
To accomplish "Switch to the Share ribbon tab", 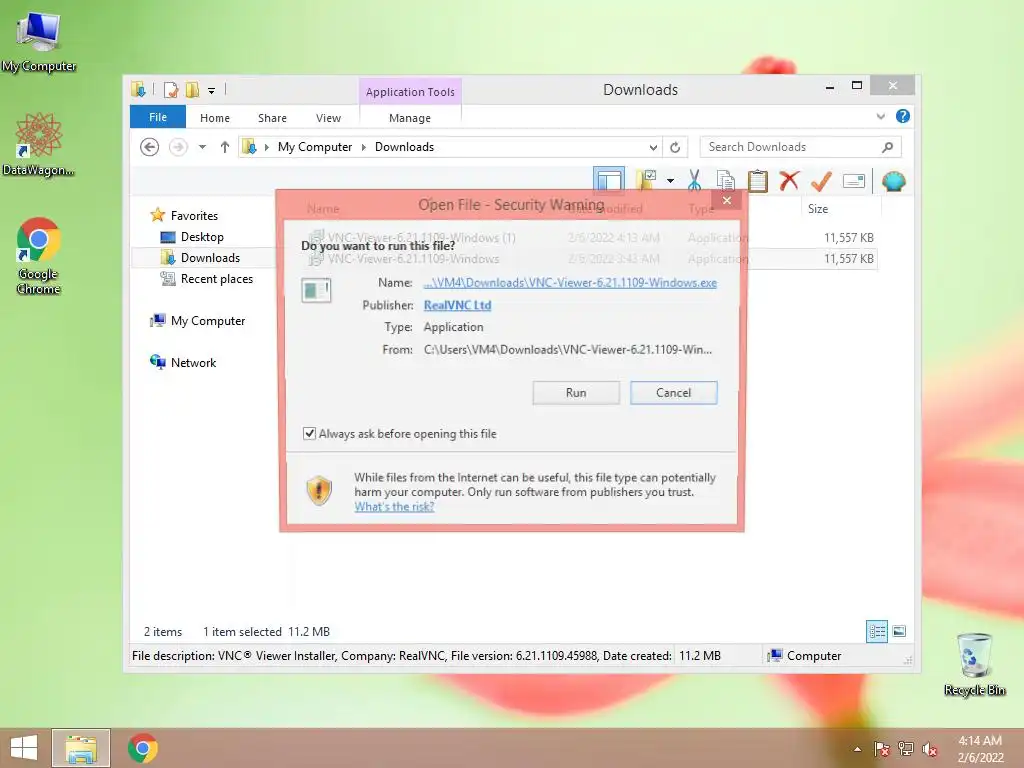I will (272, 118).
